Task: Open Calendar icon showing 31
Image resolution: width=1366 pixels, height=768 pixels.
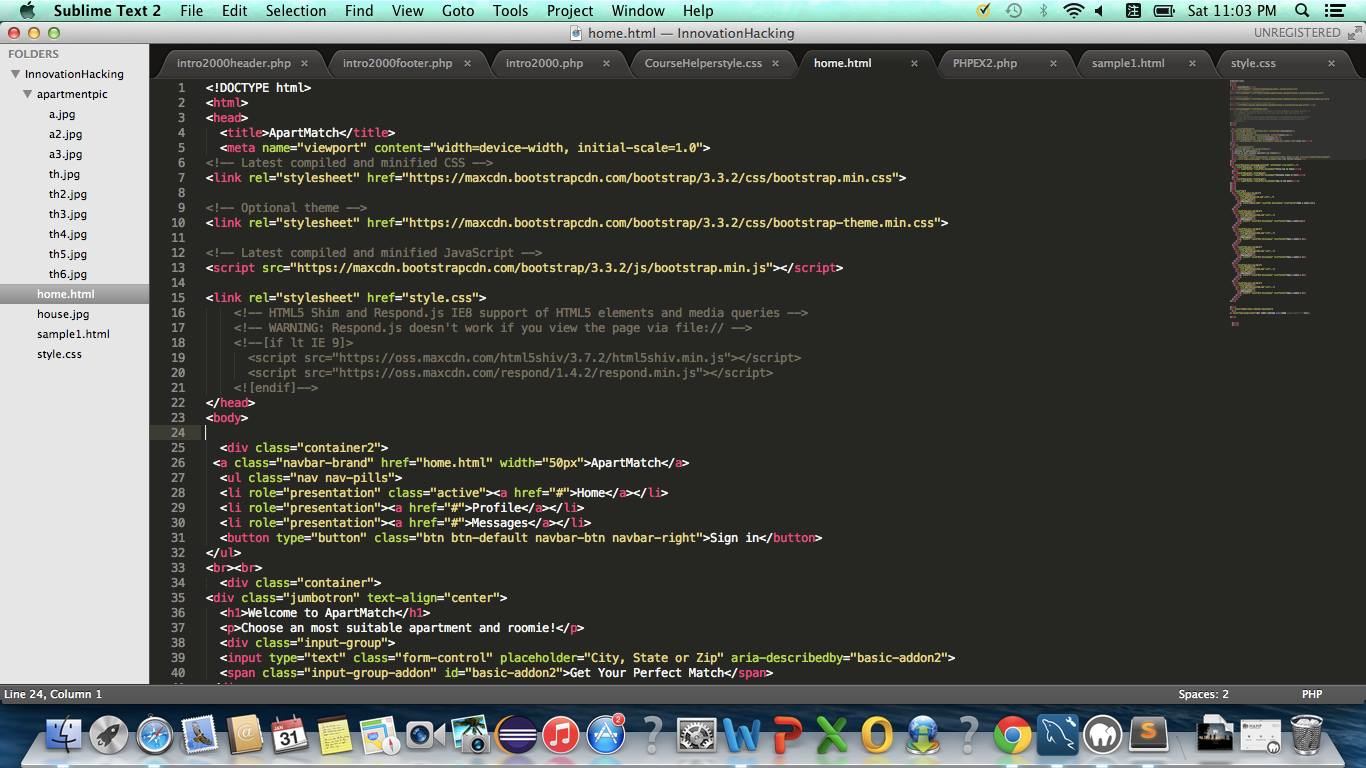Action: tap(289, 736)
